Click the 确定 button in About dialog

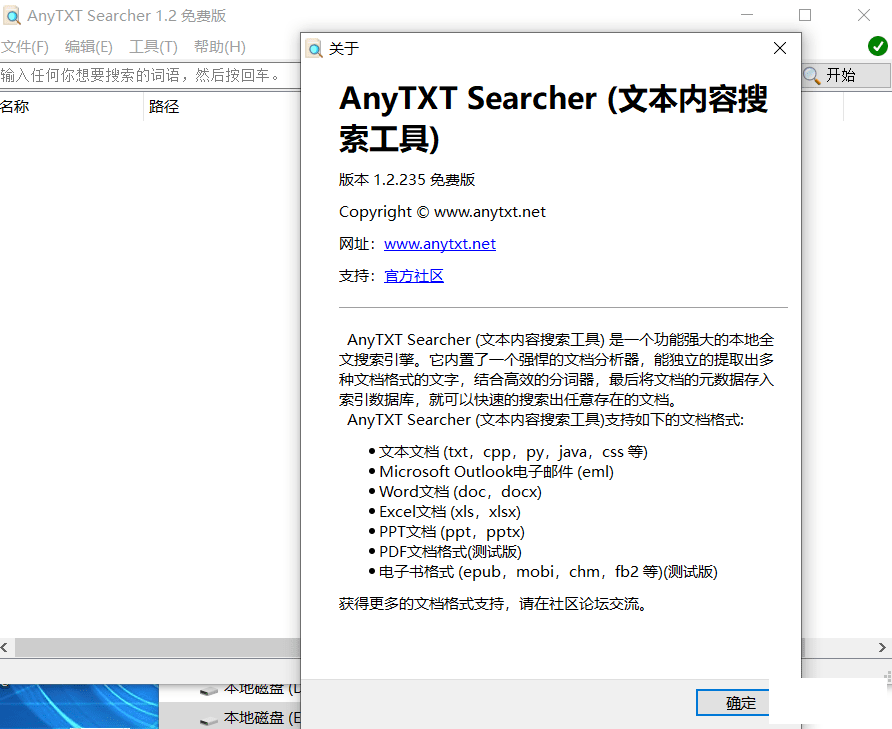pyautogui.click(x=733, y=703)
